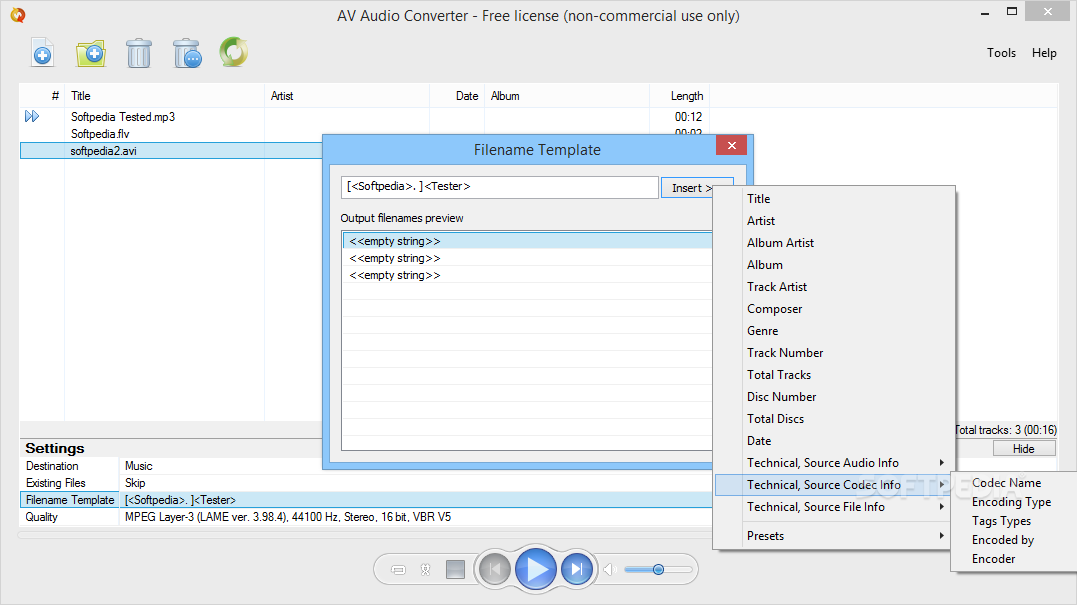This screenshot has width=1077, height=605.
Task: Sort the list by Date column
Action: 457,96
